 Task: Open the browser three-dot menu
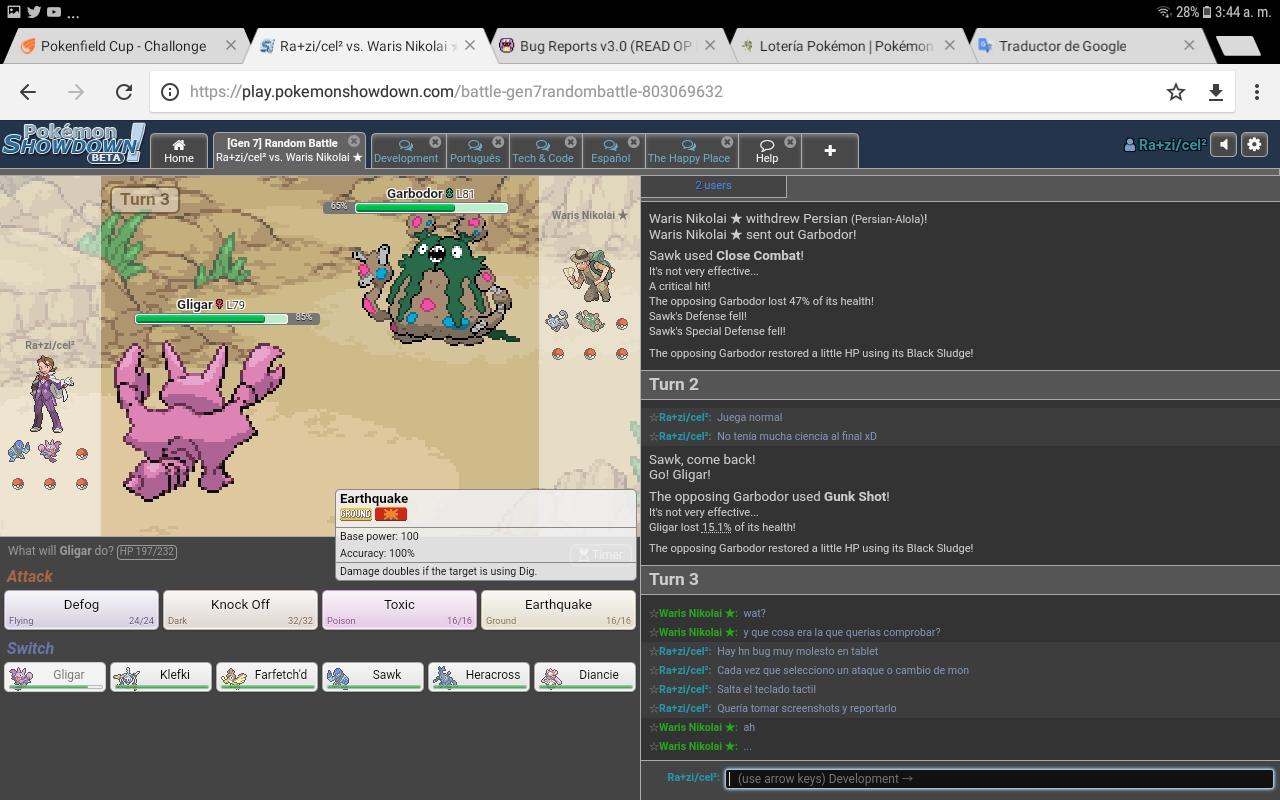pyautogui.click(x=1257, y=92)
